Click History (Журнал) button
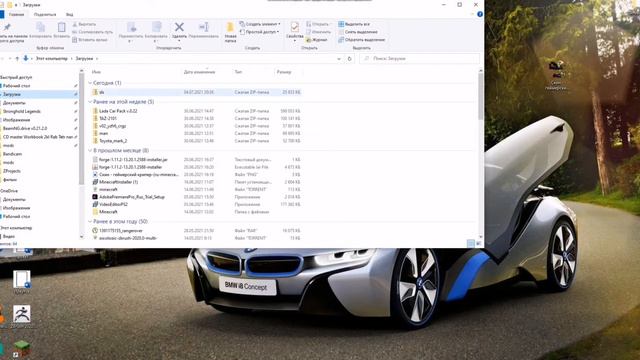The height and width of the screenshot is (360, 640). [317, 40]
